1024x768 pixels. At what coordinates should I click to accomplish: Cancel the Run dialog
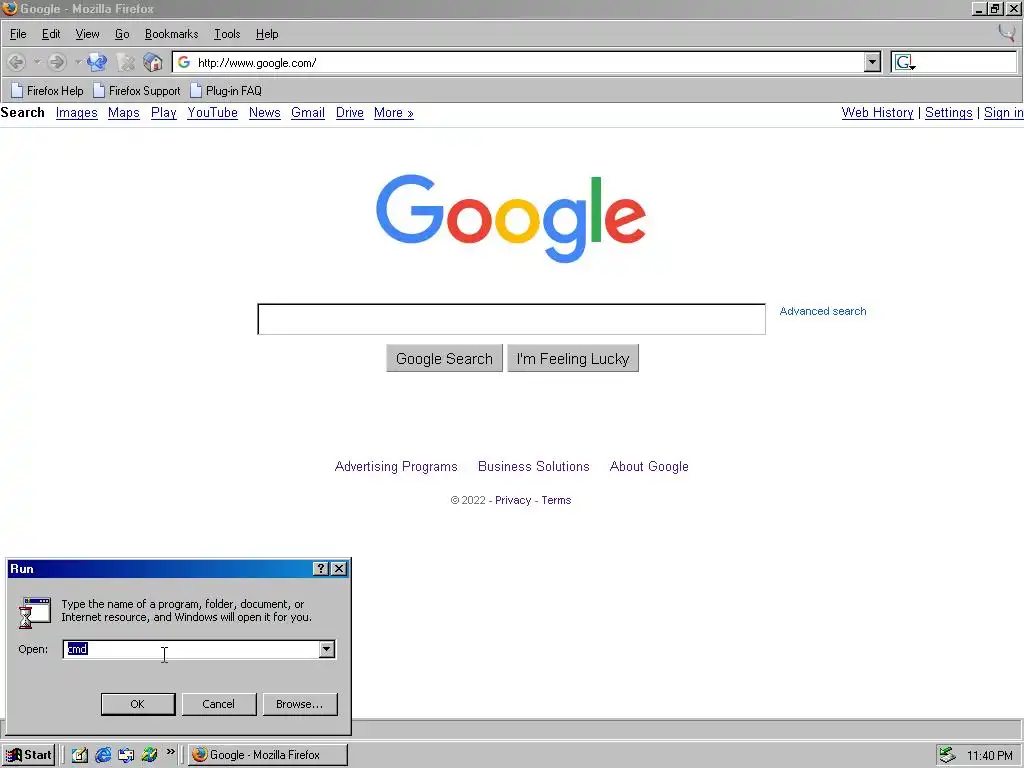pos(219,704)
